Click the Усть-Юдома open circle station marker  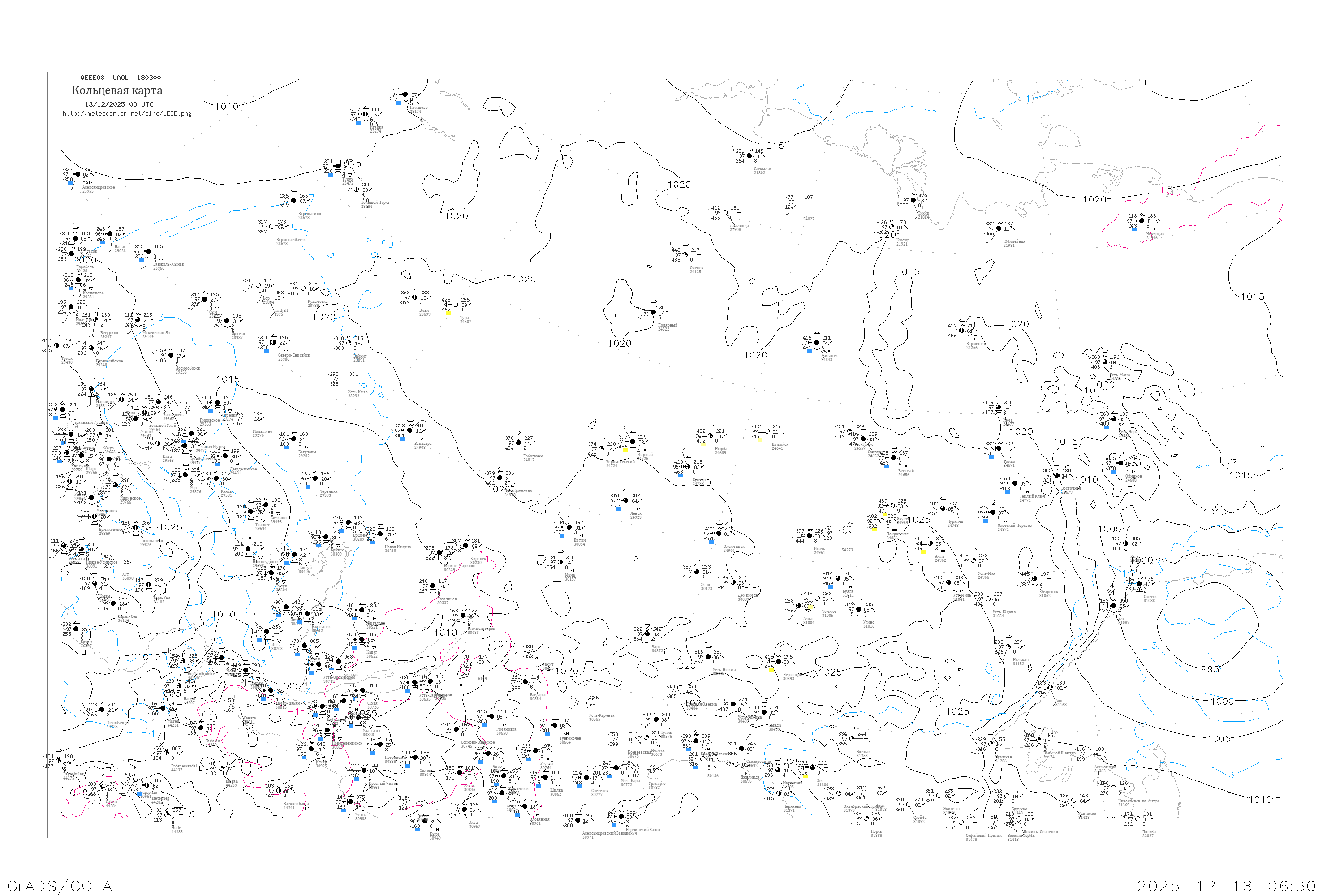pyautogui.click(x=988, y=599)
